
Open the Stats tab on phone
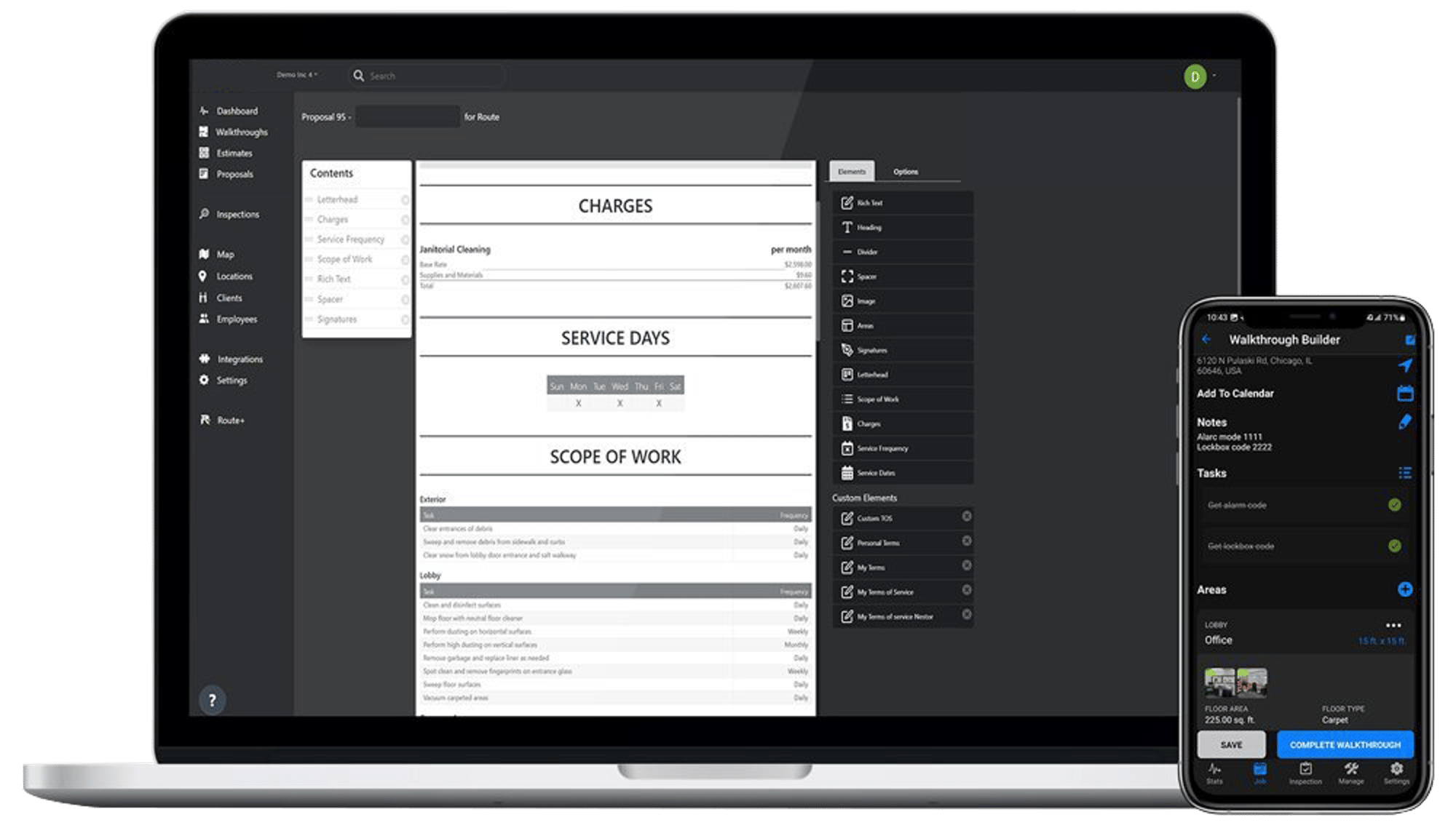click(x=1214, y=773)
